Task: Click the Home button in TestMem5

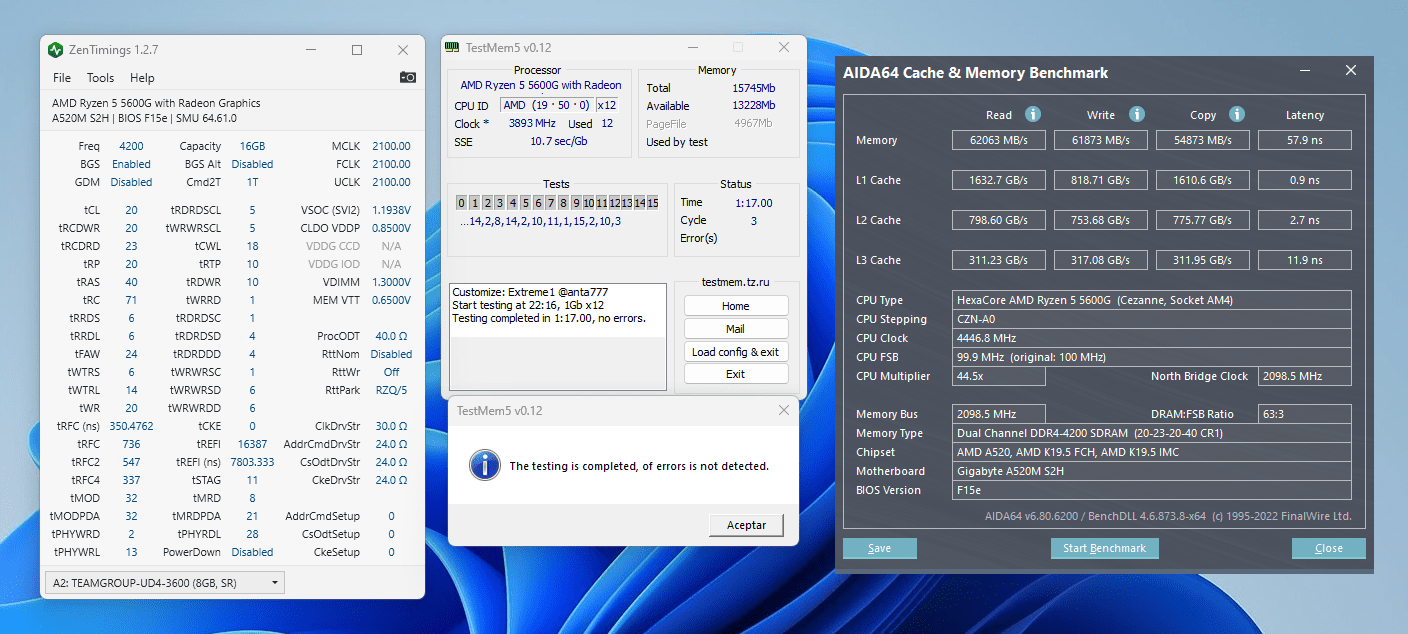Action: [736, 306]
